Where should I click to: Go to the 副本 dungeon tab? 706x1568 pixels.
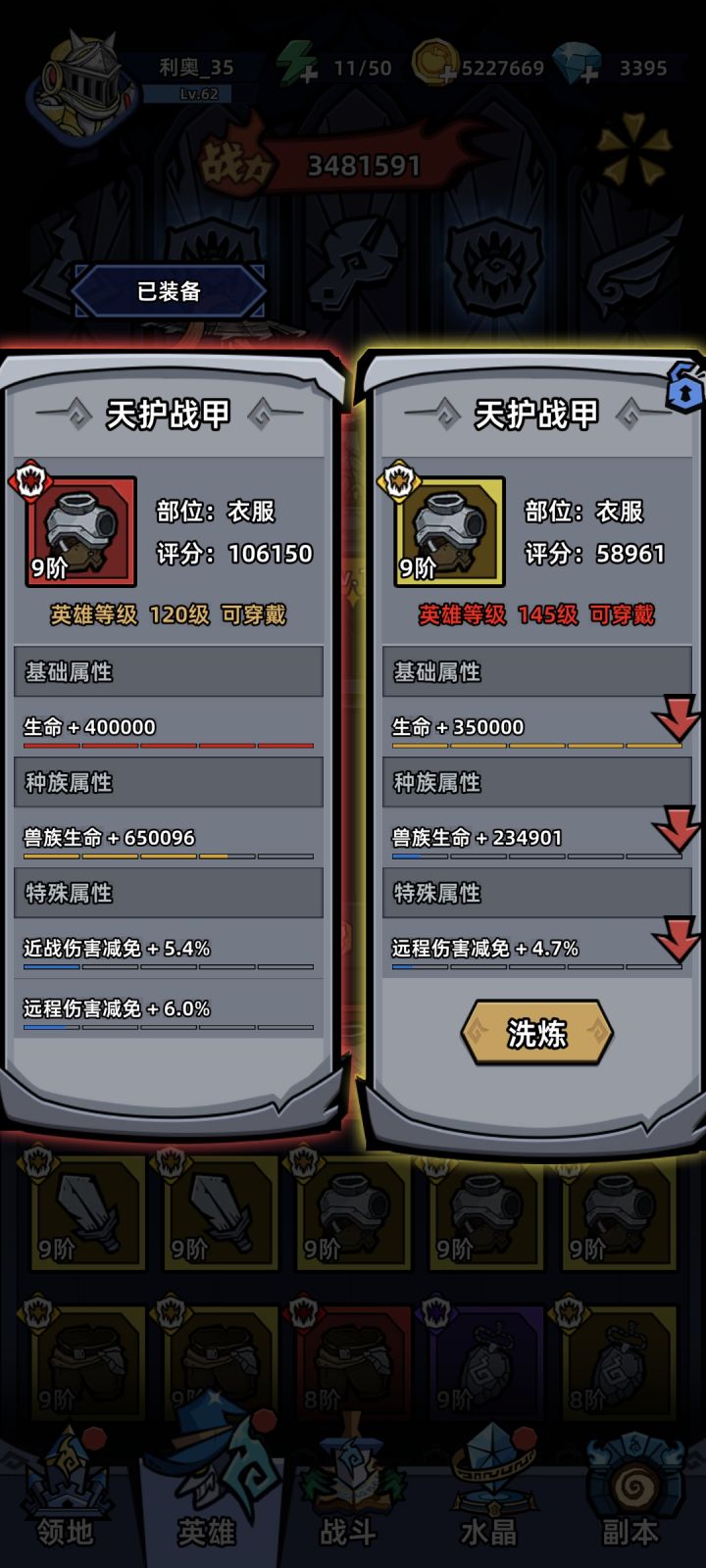tap(630, 1499)
